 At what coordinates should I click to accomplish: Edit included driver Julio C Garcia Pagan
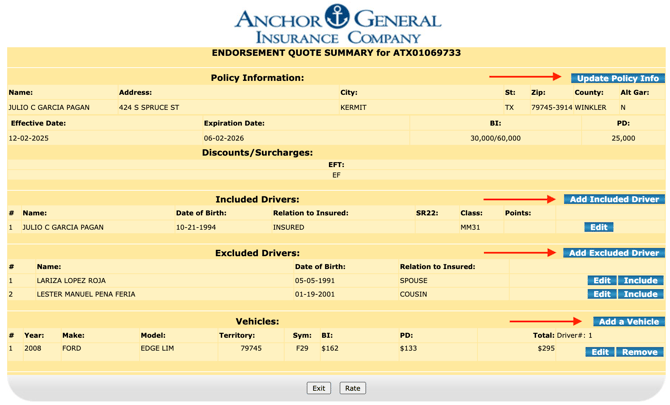(599, 227)
